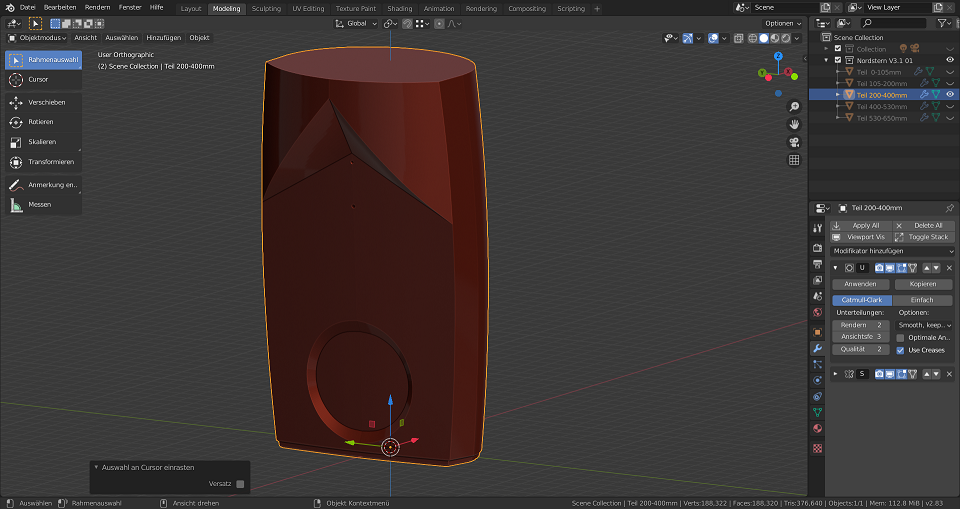Screen dimensions: 960x509
Task: Switch to the Sculpting workspace tab
Action: point(266,8)
